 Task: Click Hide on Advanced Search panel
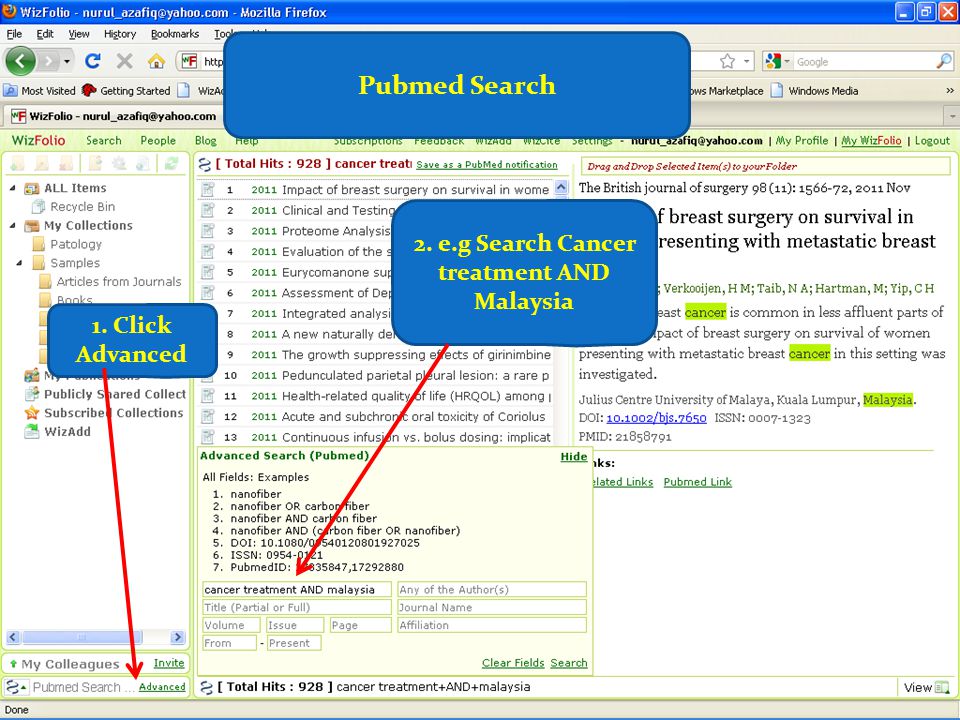574,457
